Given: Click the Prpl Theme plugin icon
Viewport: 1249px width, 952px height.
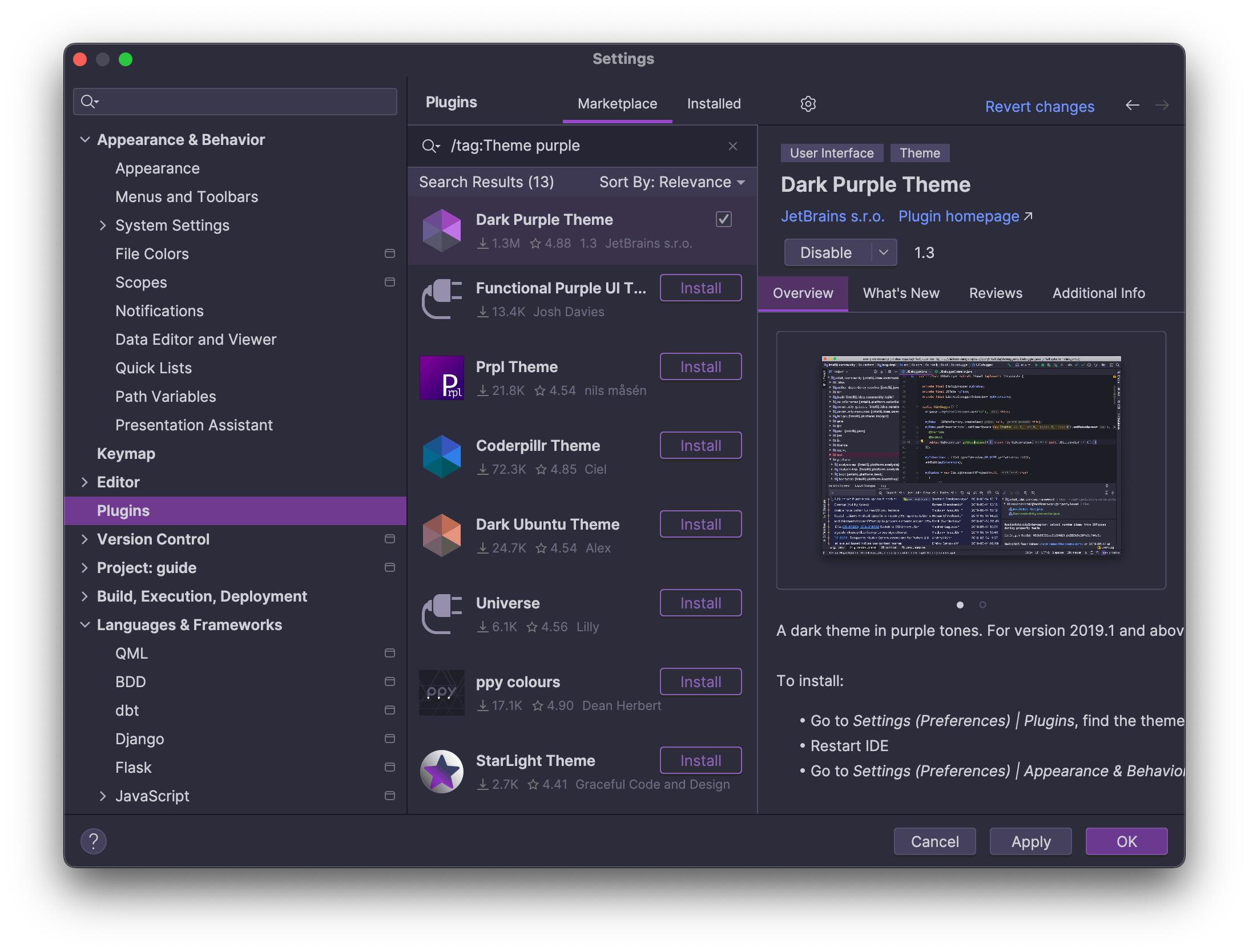Looking at the screenshot, I should click(x=442, y=377).
